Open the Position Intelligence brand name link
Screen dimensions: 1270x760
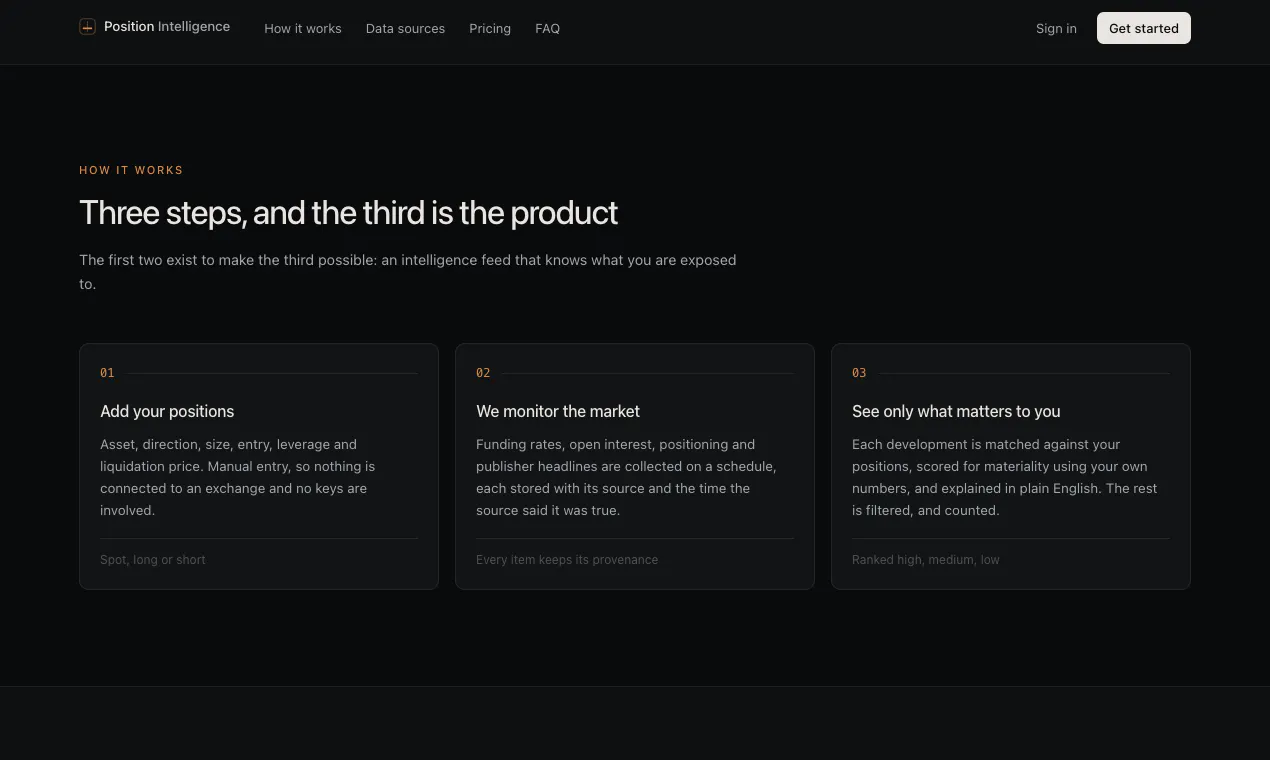pos(167,27)
